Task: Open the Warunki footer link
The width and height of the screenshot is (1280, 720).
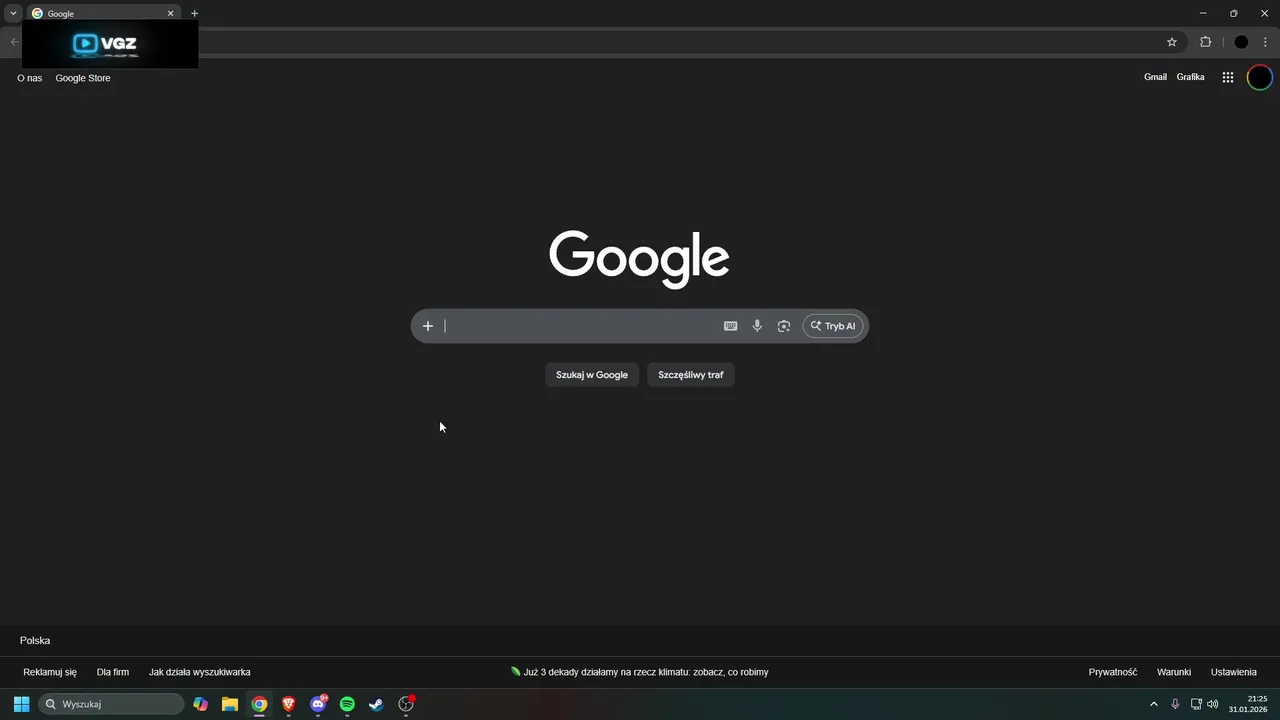Action: point(1174,672)
